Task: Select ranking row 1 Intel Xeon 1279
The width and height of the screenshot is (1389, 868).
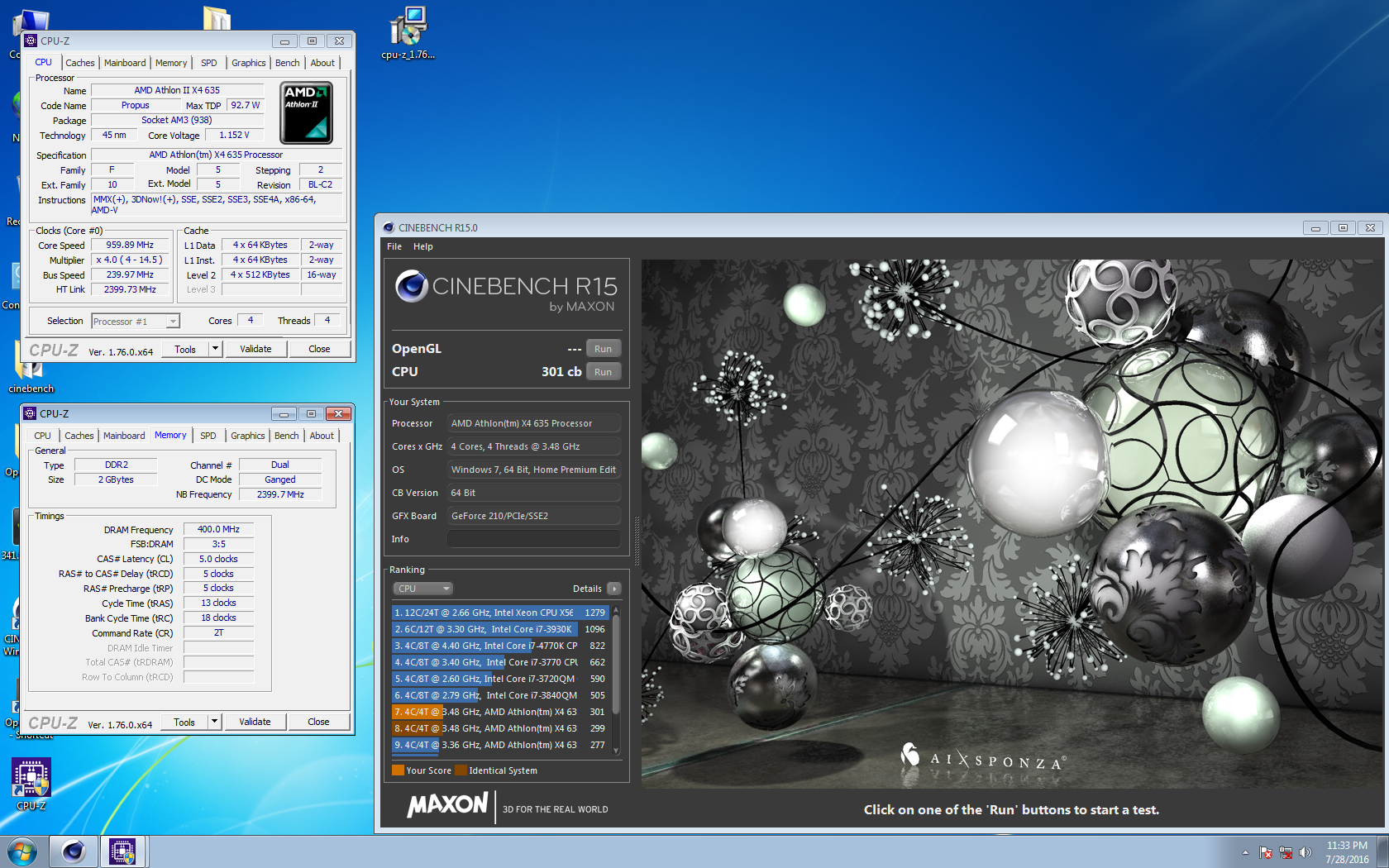Action: pyautogui.click(x=500, y=613)
